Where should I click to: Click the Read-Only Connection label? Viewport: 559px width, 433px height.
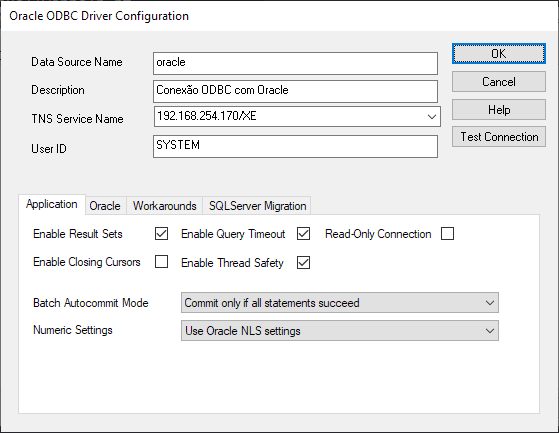click(378, 234)
